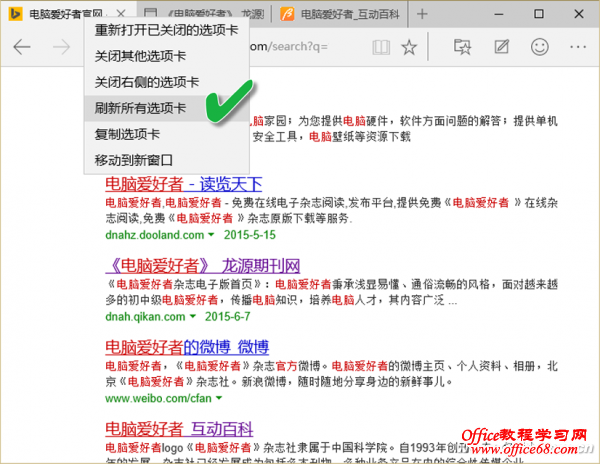Select 刷新所有选项卡 in context menu
Viewport: 600px width, 464px height.
click(x=167, y=108)
